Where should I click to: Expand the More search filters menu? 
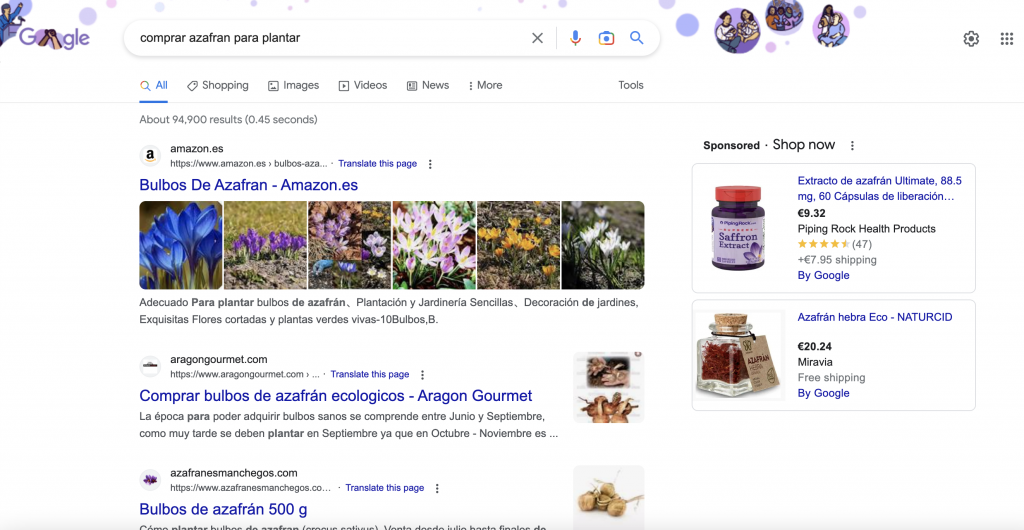point(485,86)
